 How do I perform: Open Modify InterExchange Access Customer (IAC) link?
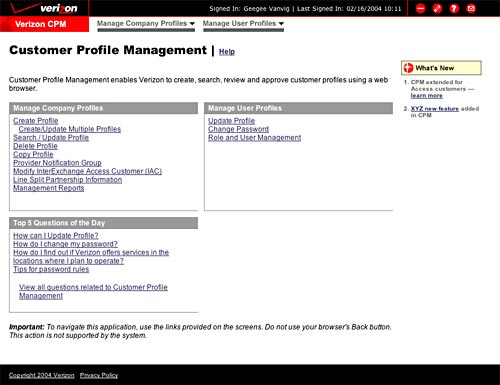pyautogui.click(x=88, y=171)
